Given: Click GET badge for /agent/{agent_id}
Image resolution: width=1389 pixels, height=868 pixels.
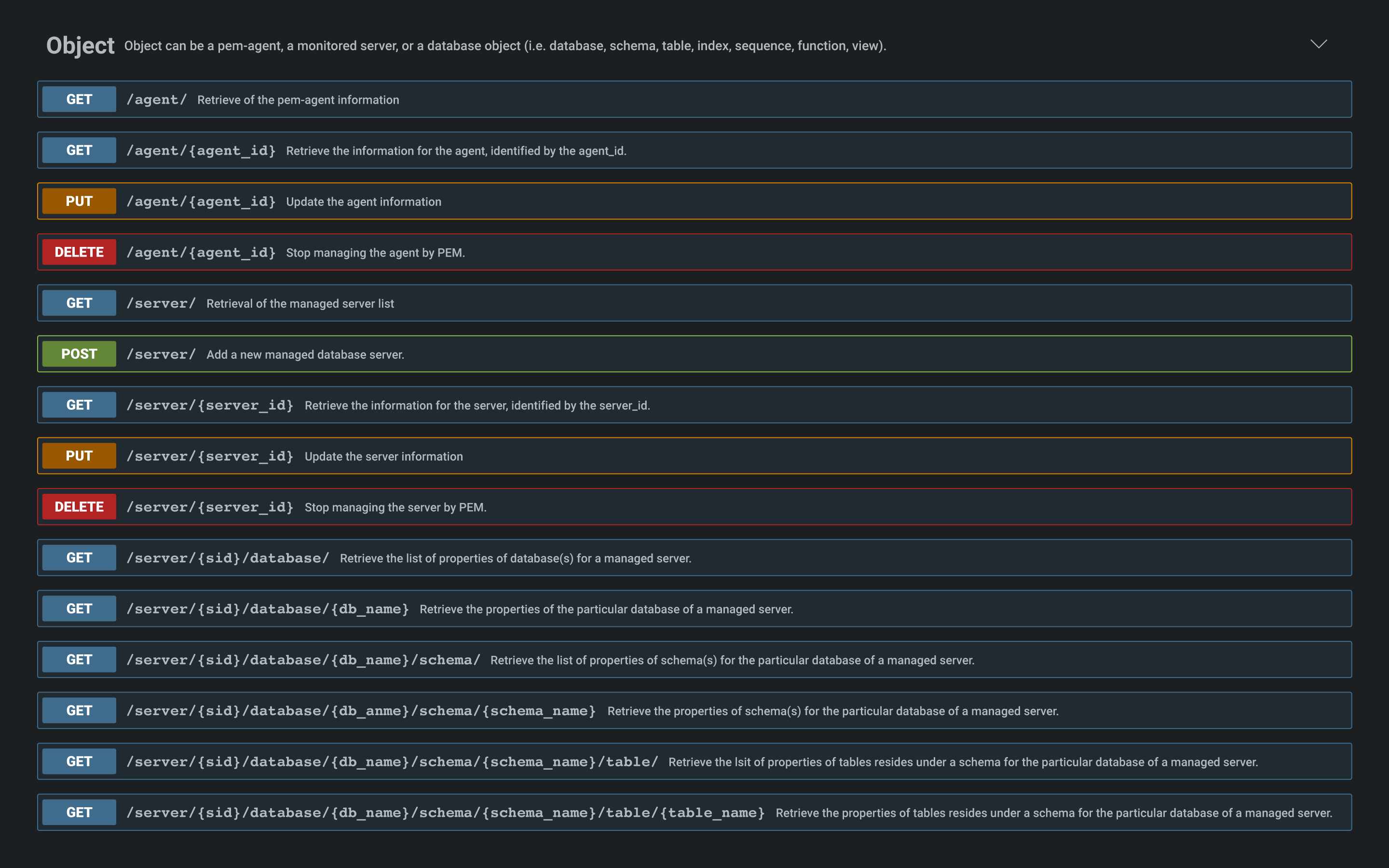Looking at the screenshot, I should (79, 150).
